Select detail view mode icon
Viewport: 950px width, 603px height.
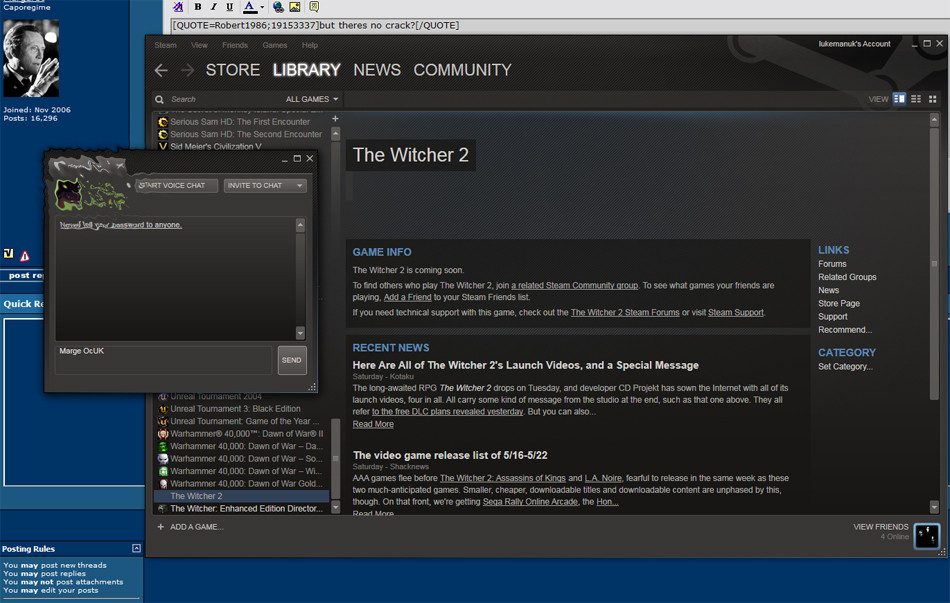(899, 99)
